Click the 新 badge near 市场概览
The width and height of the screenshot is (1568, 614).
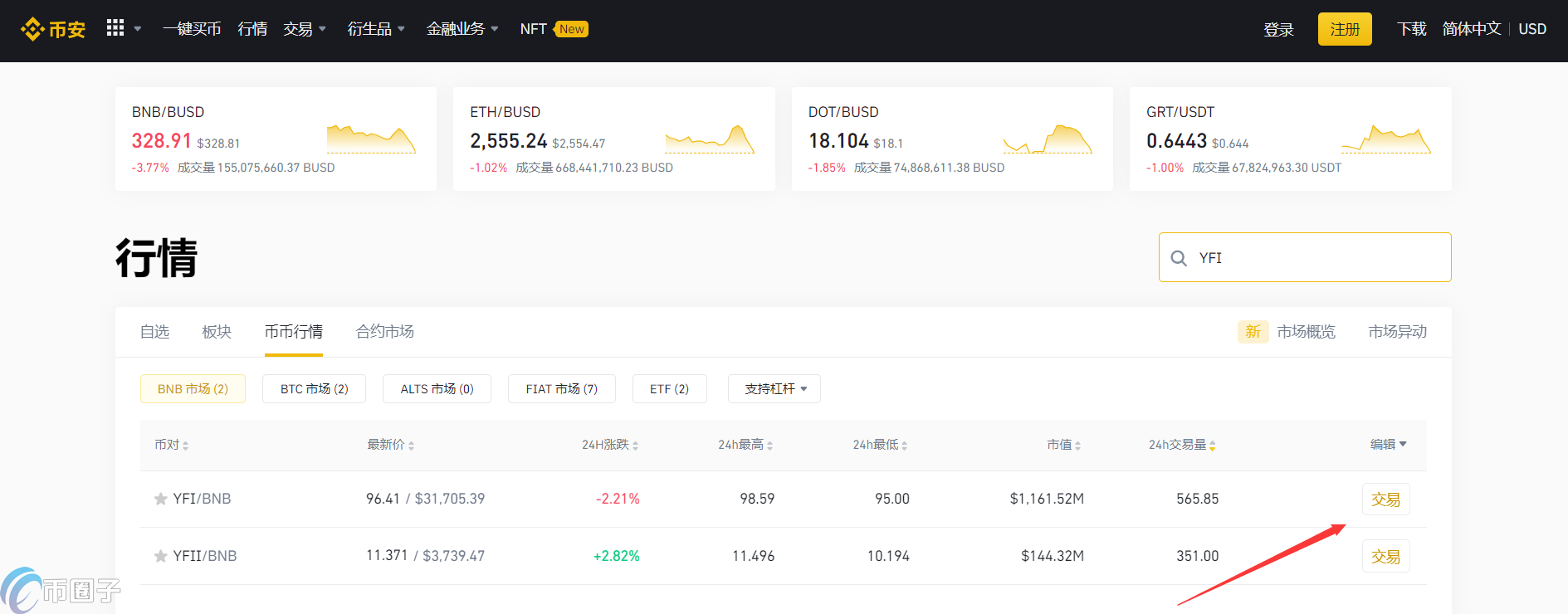[x=1253, y=332]
